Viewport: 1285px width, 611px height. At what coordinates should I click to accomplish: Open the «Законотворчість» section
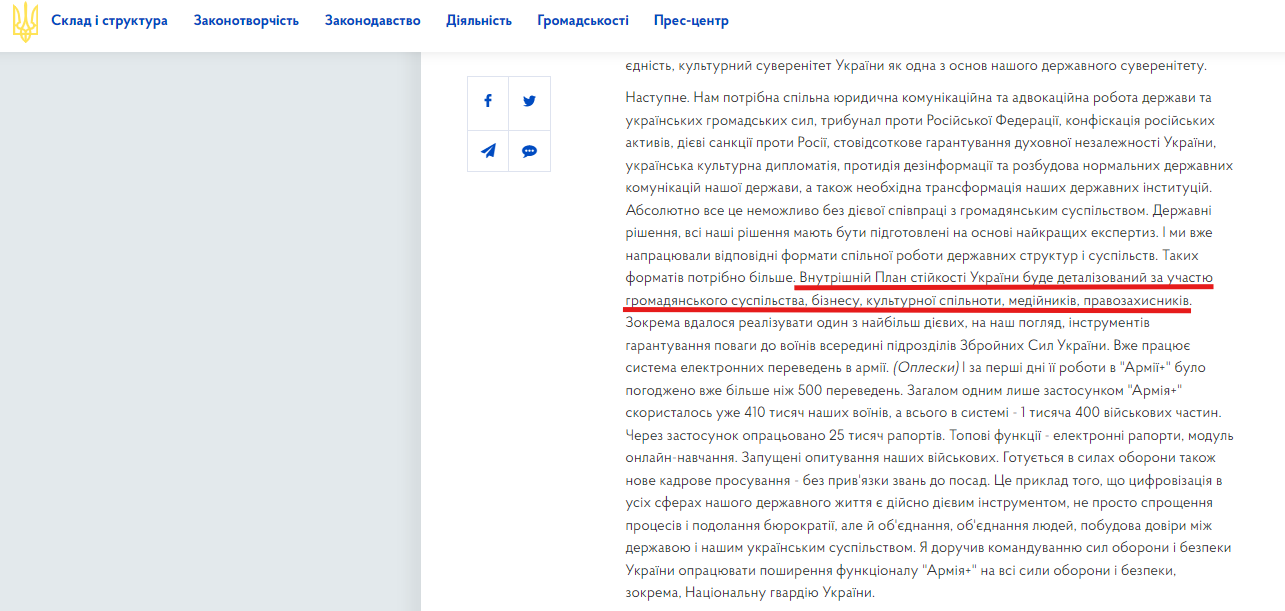[245, 18]
